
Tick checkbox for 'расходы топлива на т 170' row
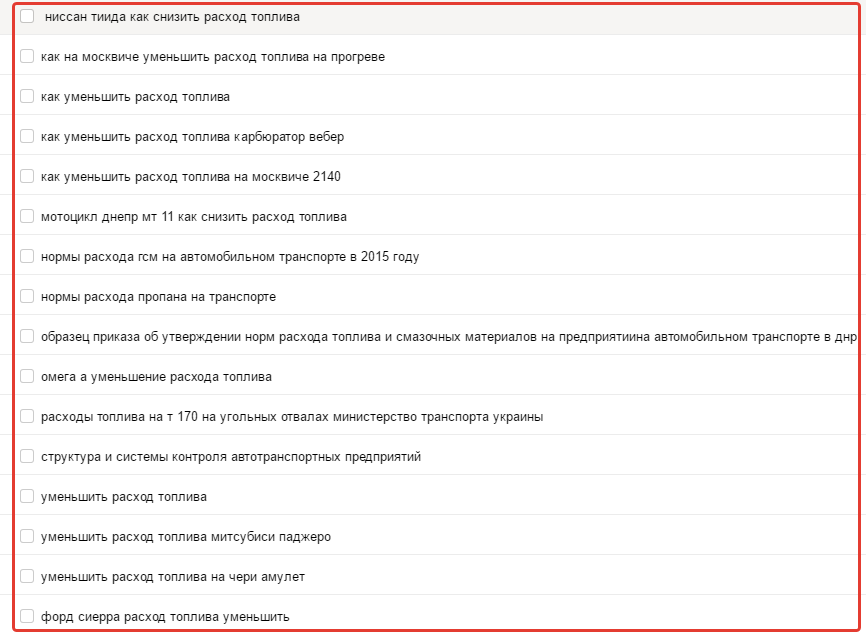27,416
